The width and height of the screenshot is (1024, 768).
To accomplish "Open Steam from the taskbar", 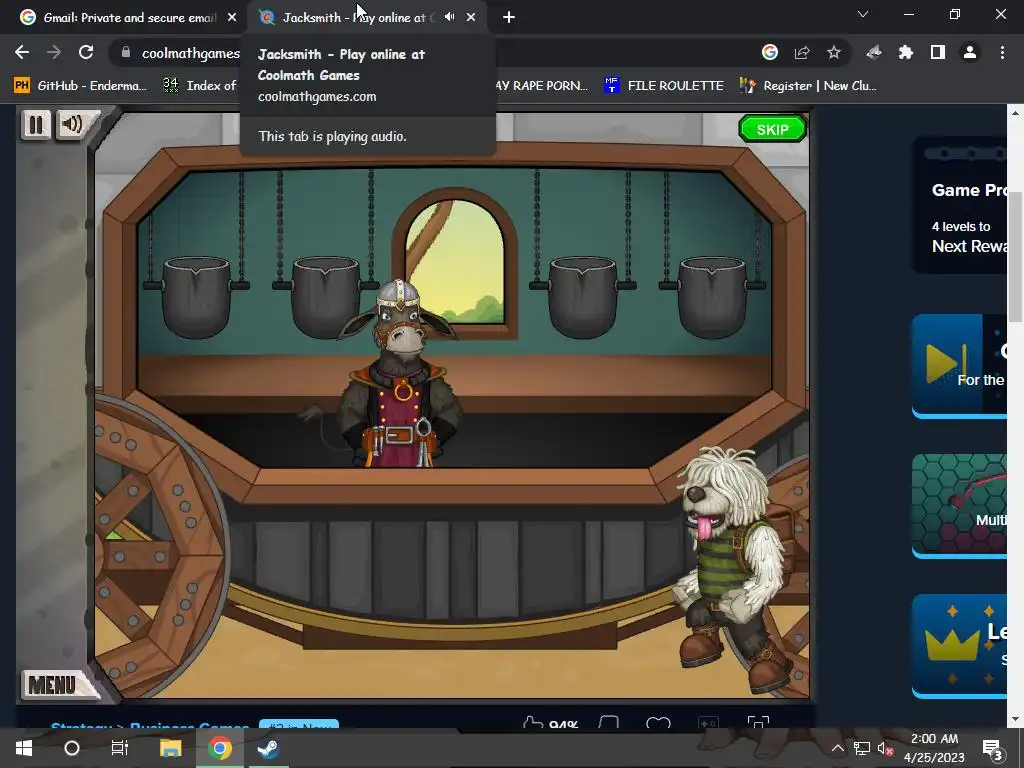I will 268,748.
